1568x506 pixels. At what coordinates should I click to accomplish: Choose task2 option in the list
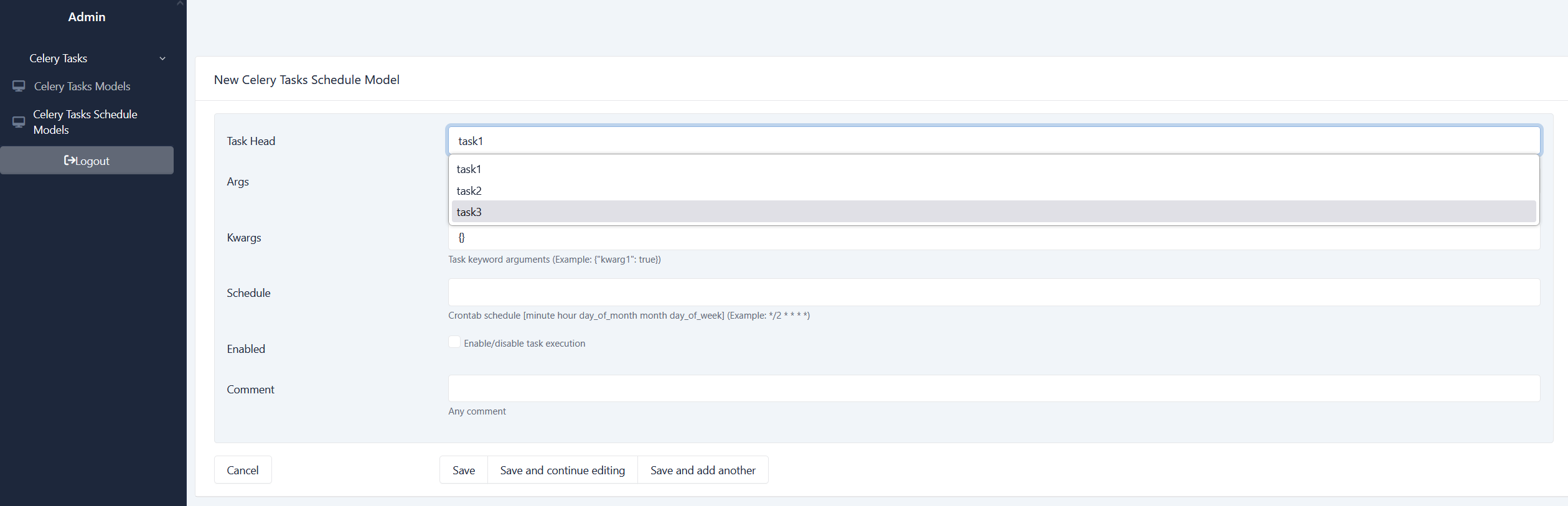point(994,191)
